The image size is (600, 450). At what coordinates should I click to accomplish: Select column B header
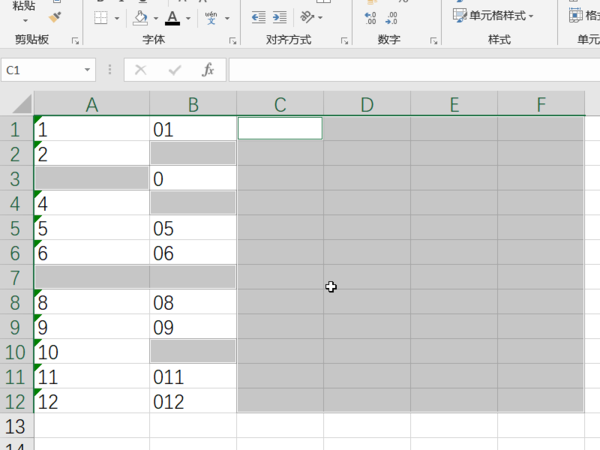[x=193, y=104]
